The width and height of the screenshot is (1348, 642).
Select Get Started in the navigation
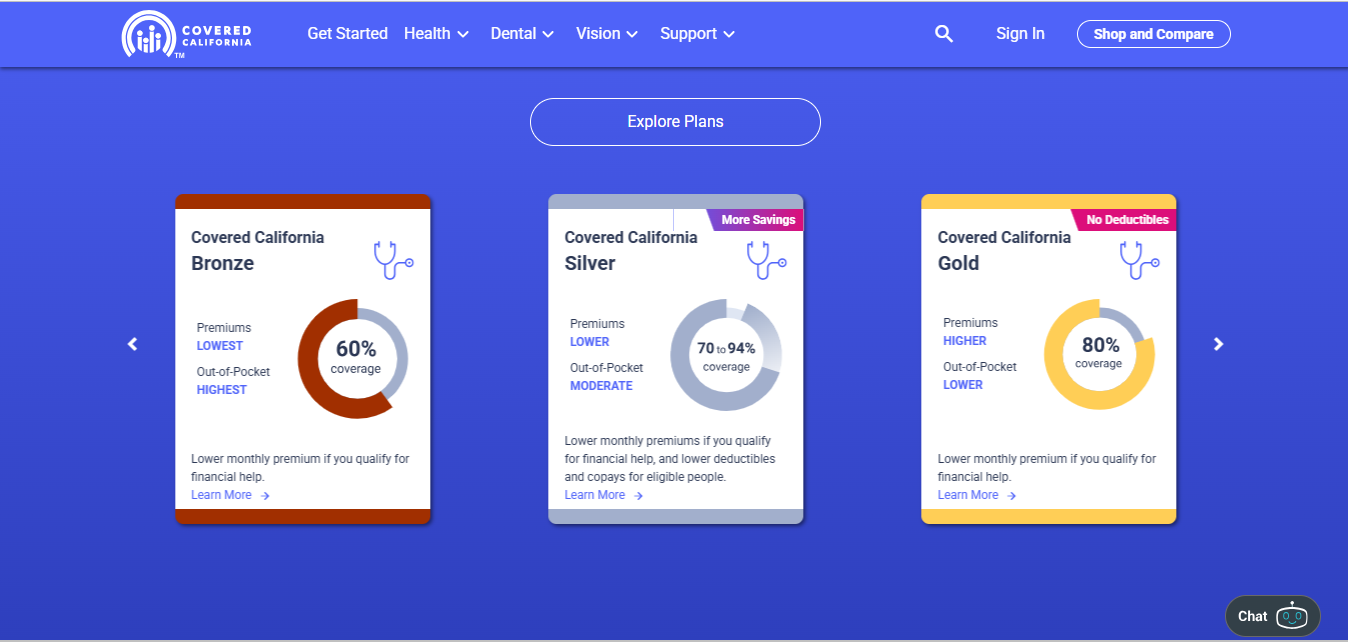[347, 34]
